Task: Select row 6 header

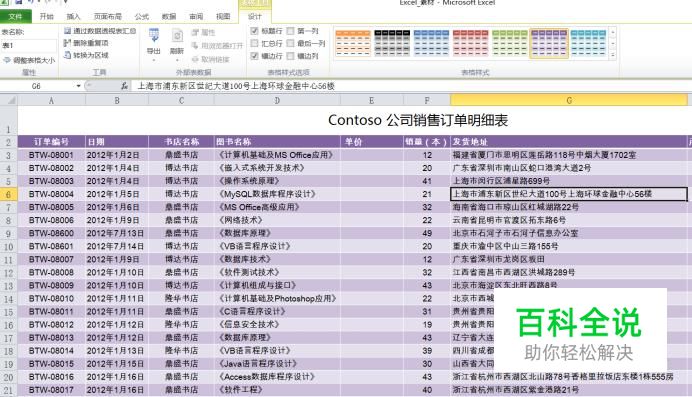Action: point(9,194)
